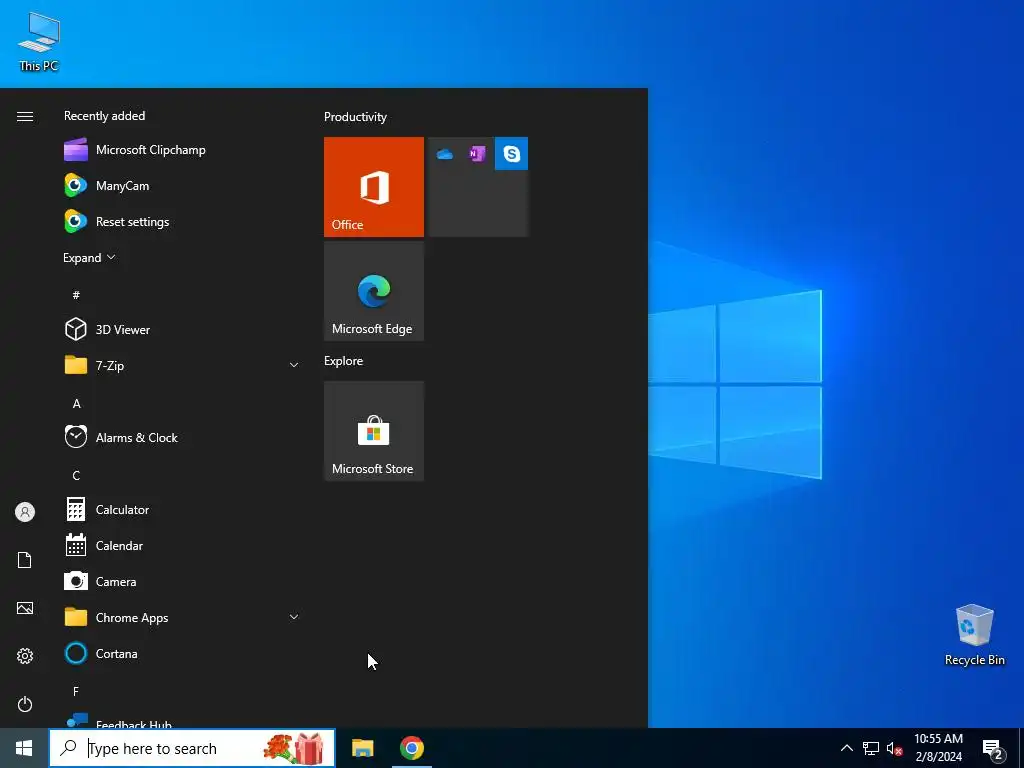Image resolution: width=1024 pixels, height=768 pixels.
Task: Launch ManyCam from the app list
Action: point(181,185)
